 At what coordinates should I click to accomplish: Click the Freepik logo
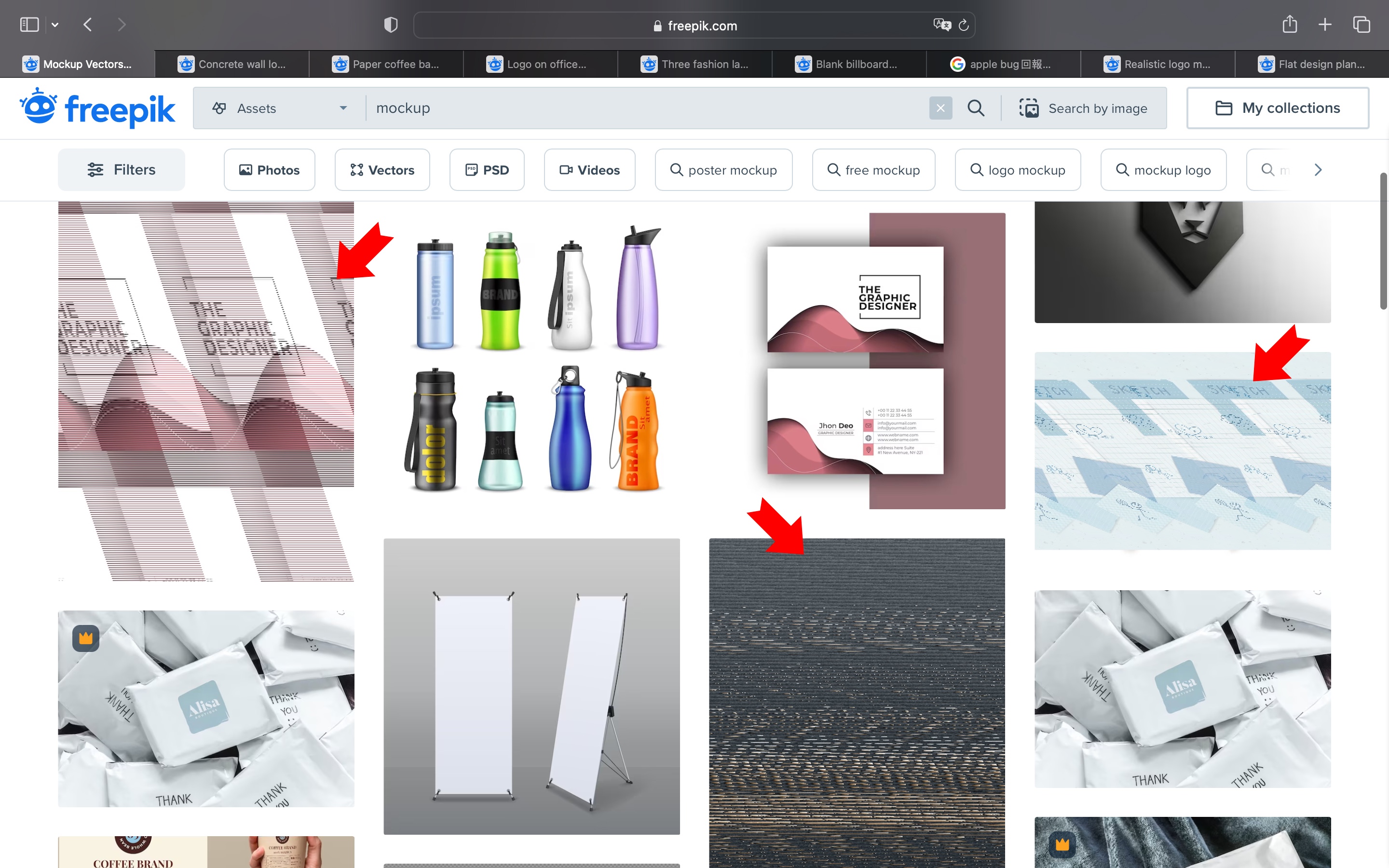pos(97,108)
